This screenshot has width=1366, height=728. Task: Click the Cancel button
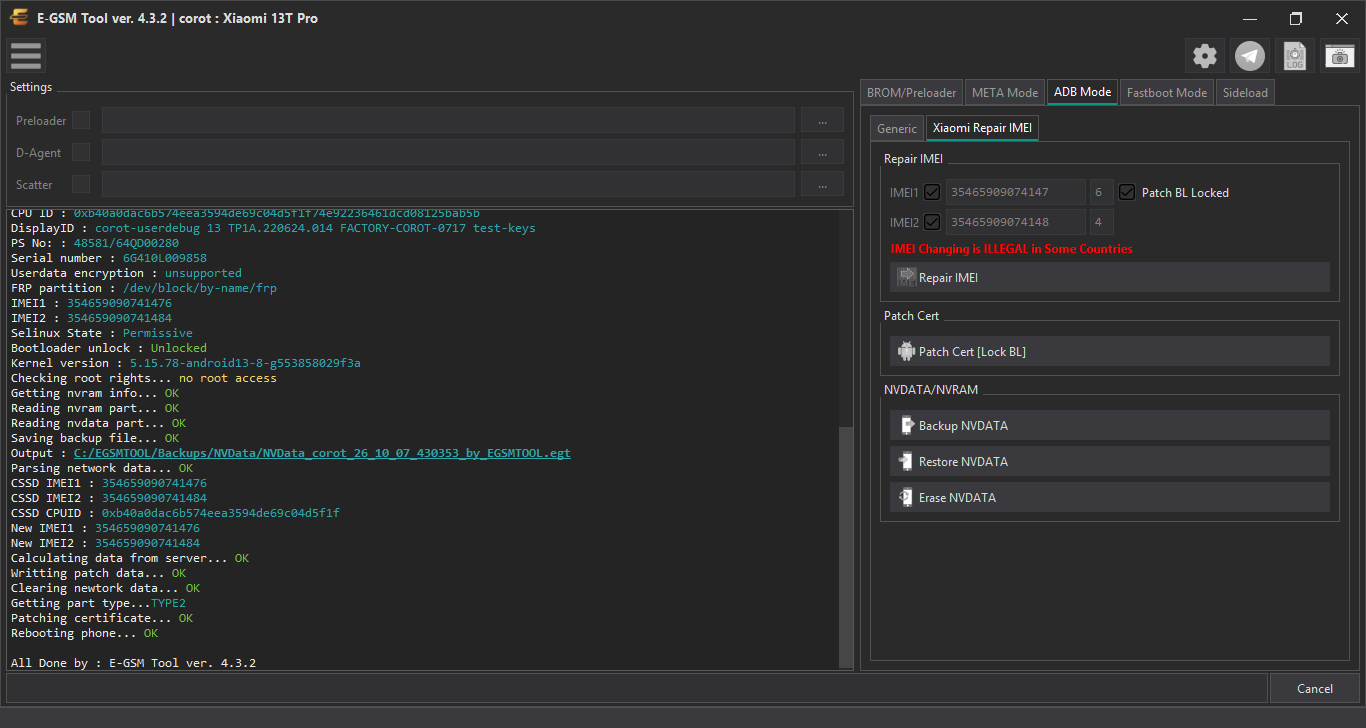(1315, 688)
